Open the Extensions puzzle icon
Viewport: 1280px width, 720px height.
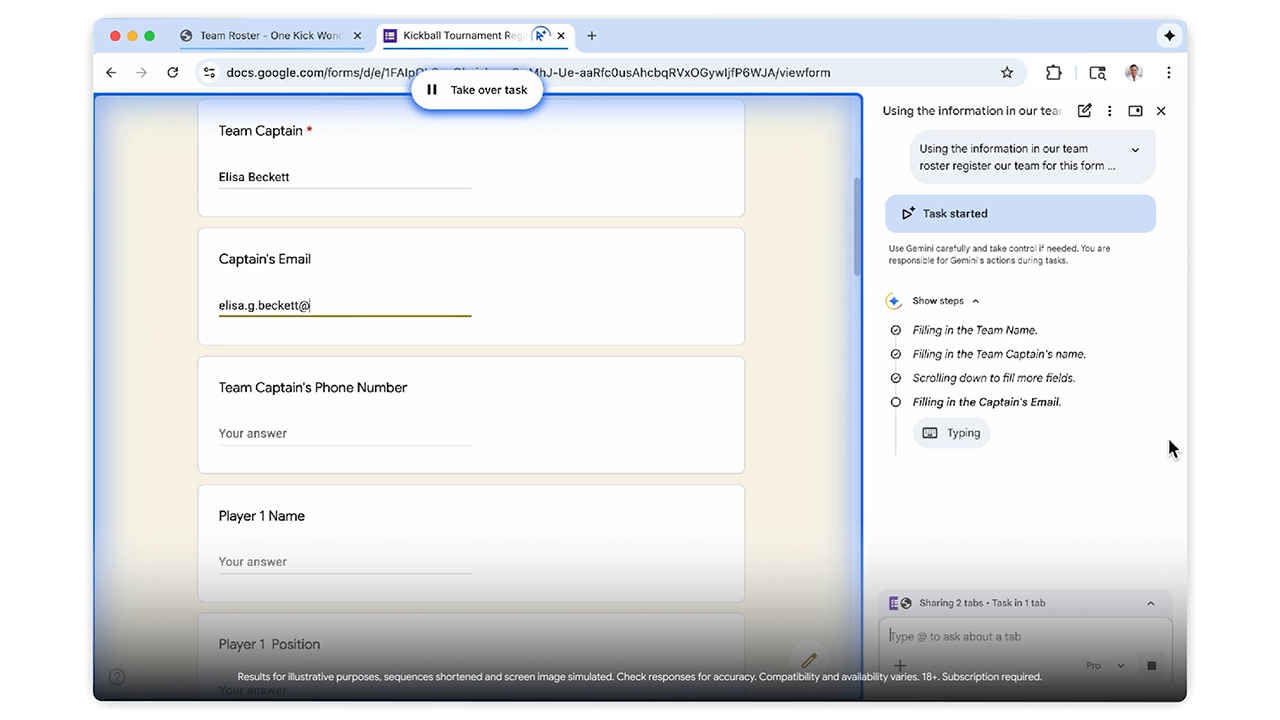click(1053, 73)
